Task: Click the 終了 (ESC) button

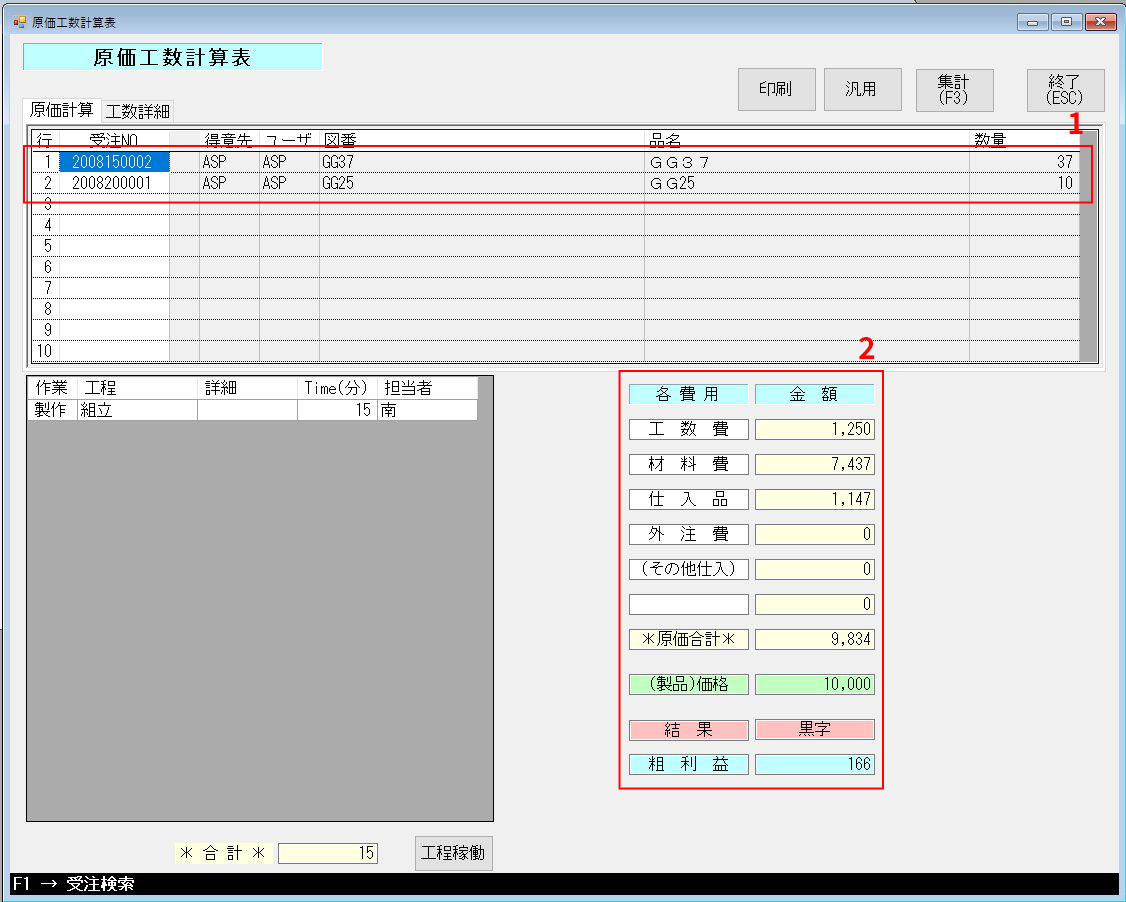Action: click(x=1065, y=90)
